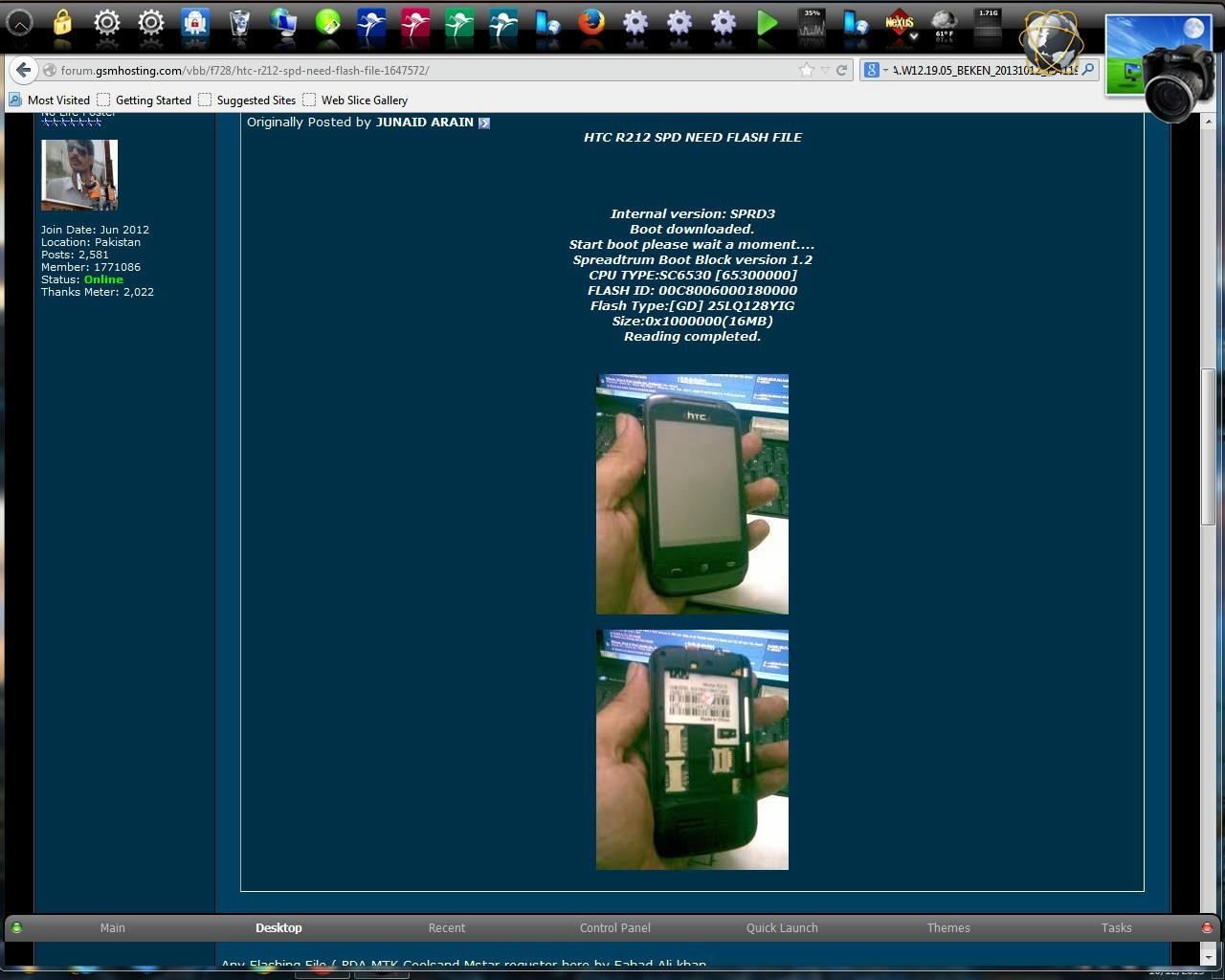Bookmark this page with the star icon
This screenshot has height=980, width=1225.
click(x=806, y=70)
